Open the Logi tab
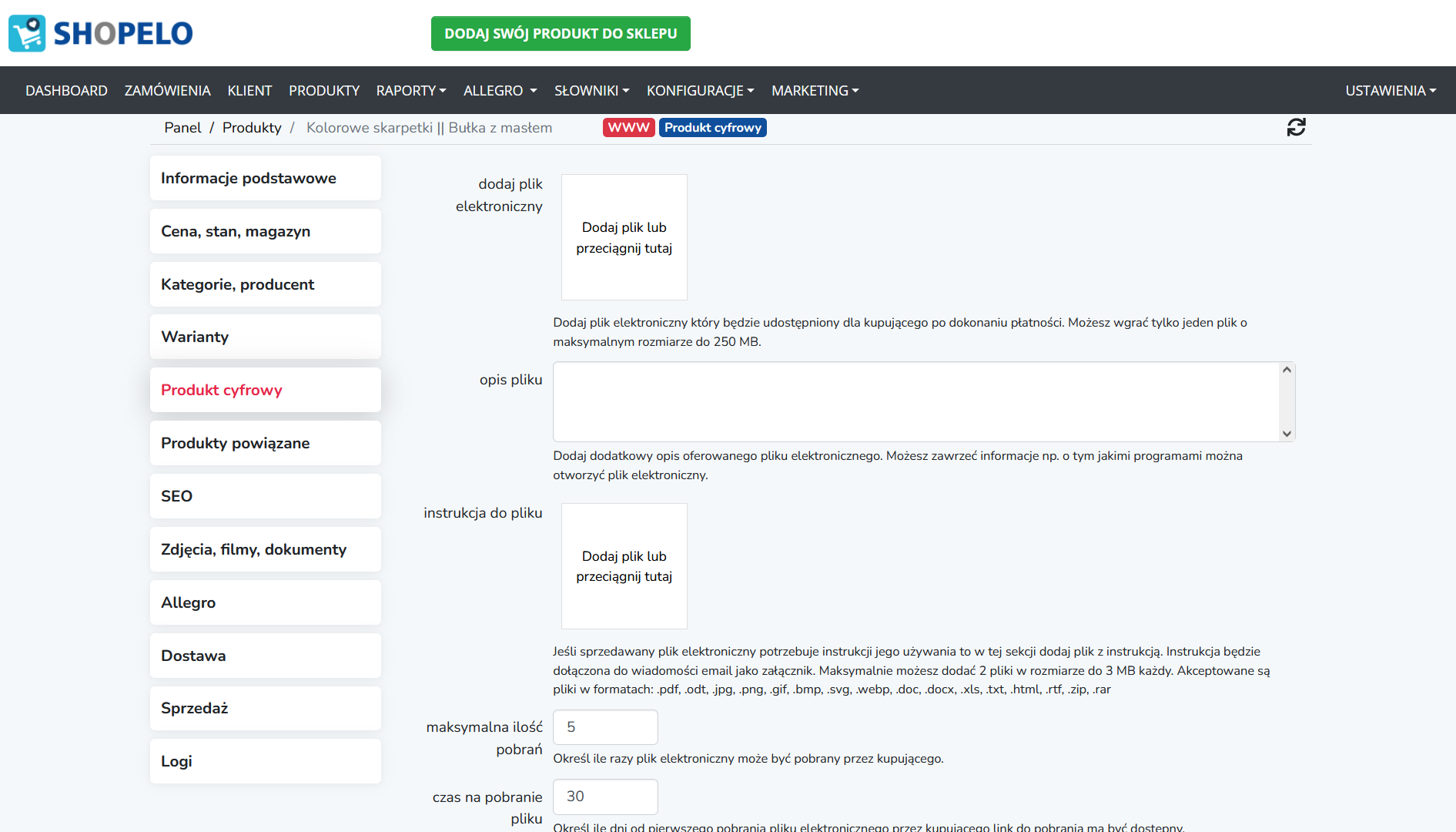The height and width of the screenshot is (832, 1456). (x=266, y=761)
